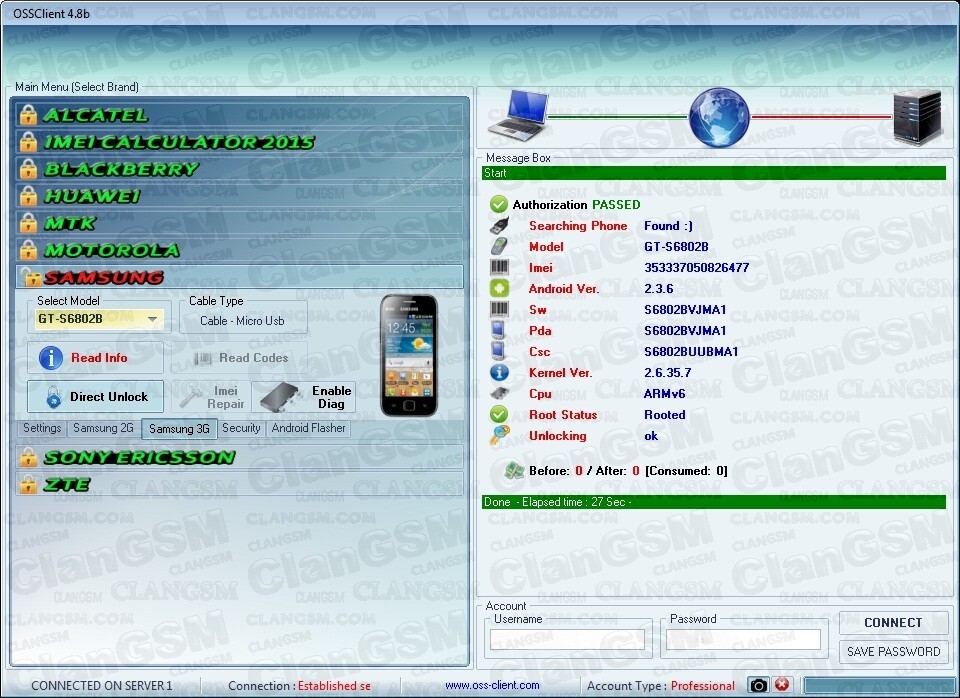Click the Kernel Ver. value 2.6.35.7
The width and height of the screenshot is (960, 698).
(x=668, y=372)
